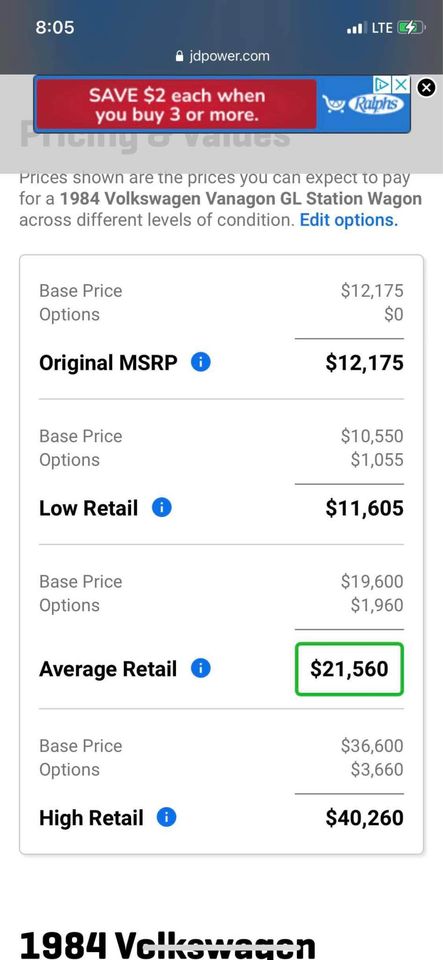Screen dimensions: 443x960
Task: Tap the Low Retail $11,605 value
Action: click(364, 508)
